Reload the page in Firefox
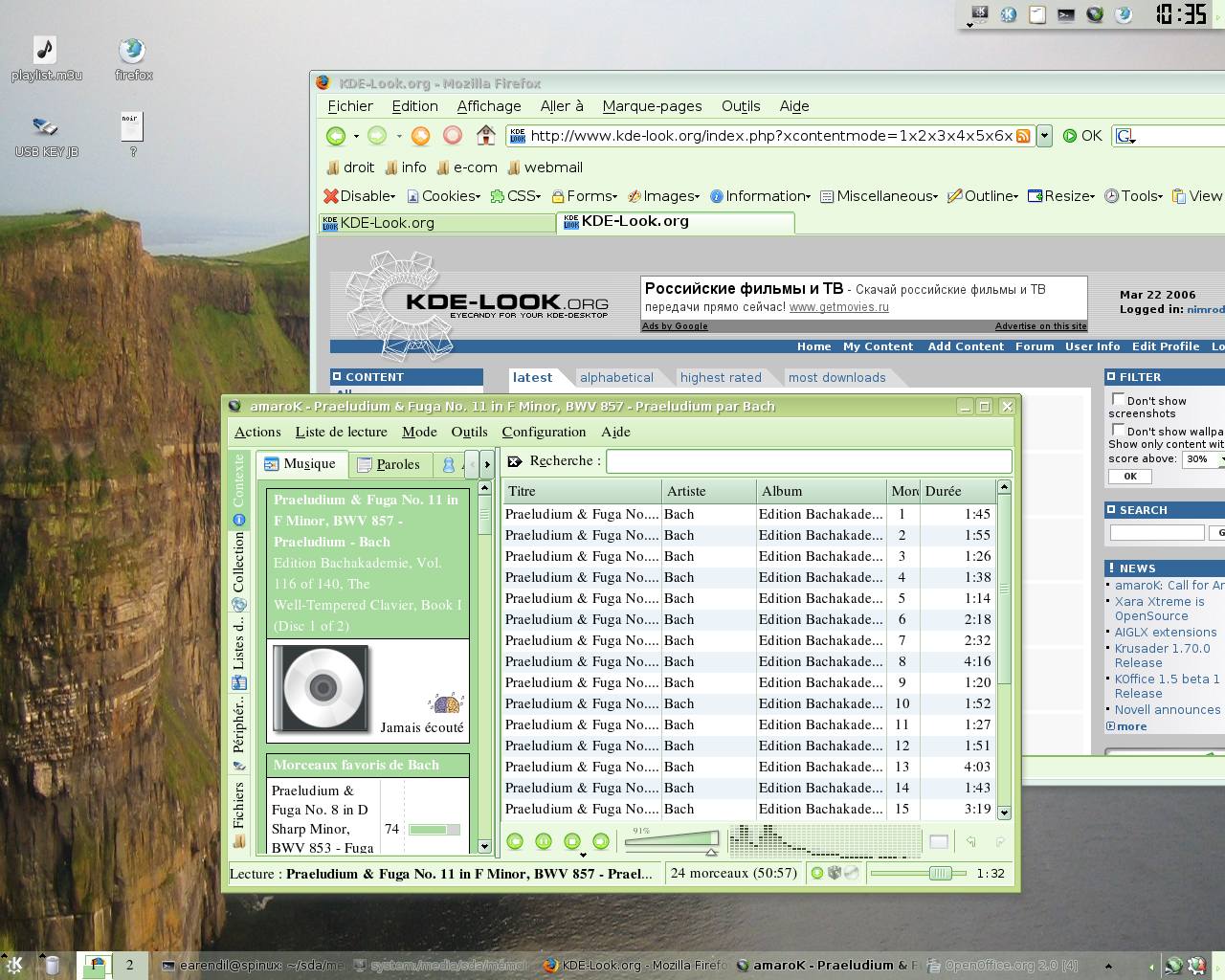 [x=420, y=136]
